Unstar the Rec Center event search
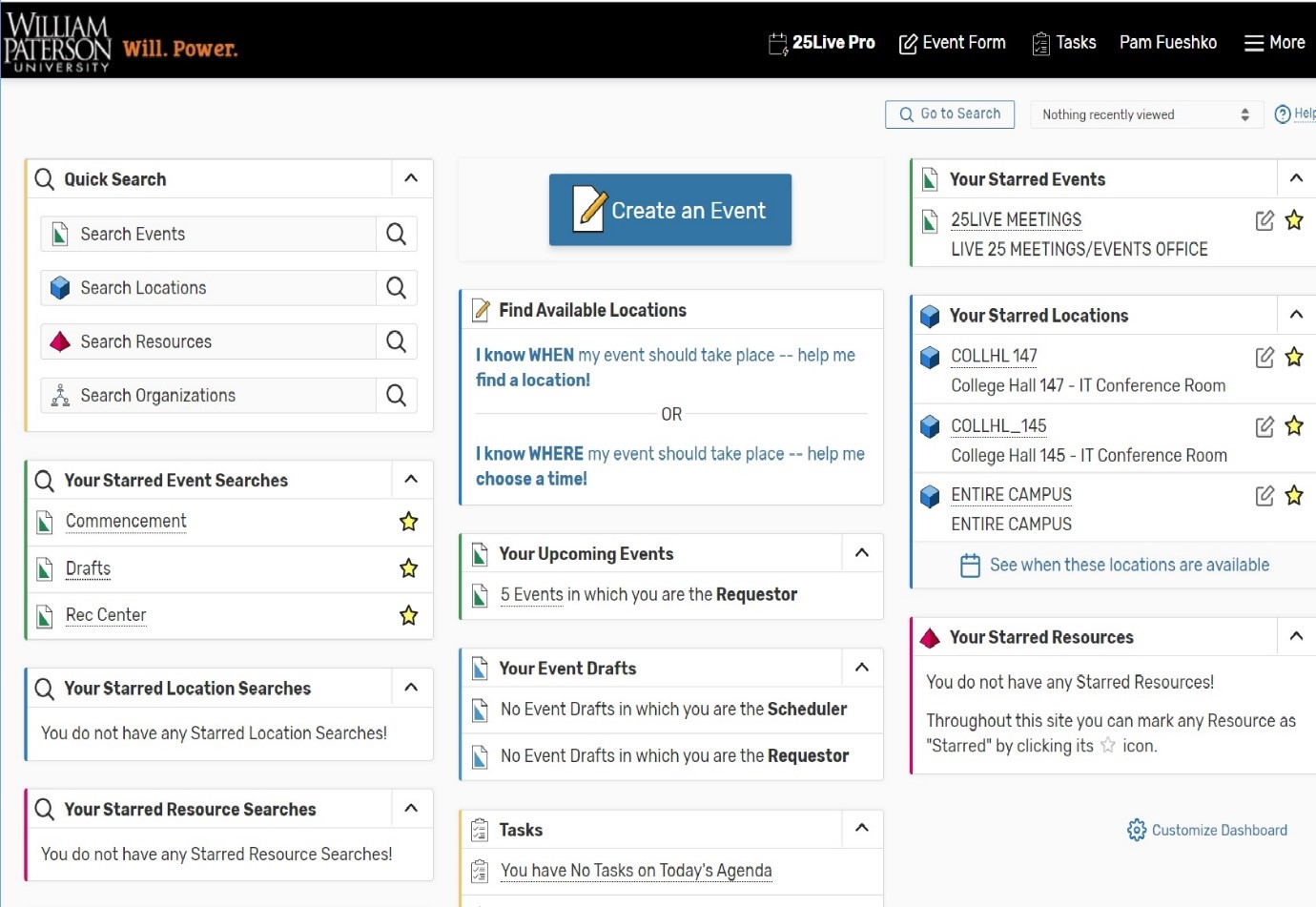 point(409,615)
